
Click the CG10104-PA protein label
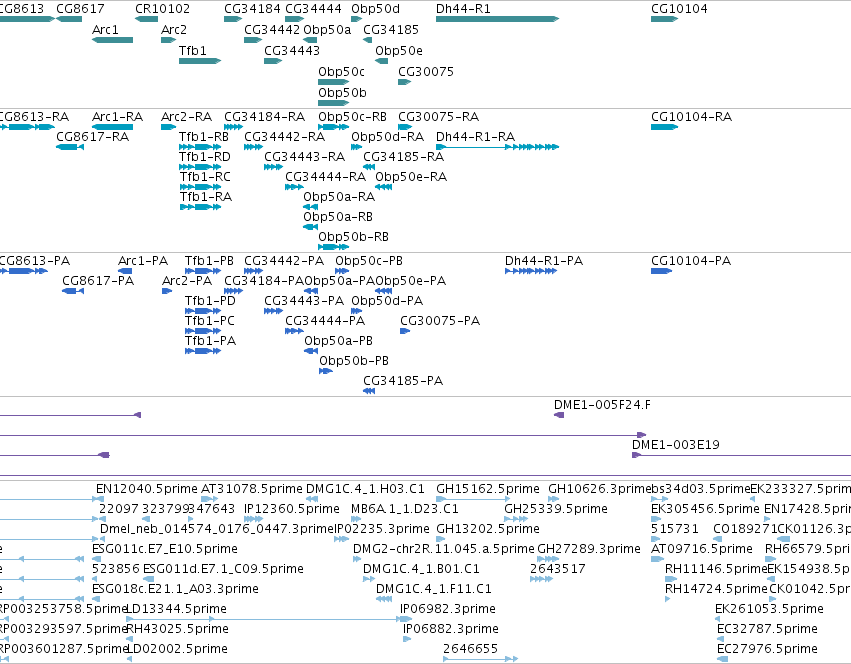pyautogui.click(x=691, y=261)
